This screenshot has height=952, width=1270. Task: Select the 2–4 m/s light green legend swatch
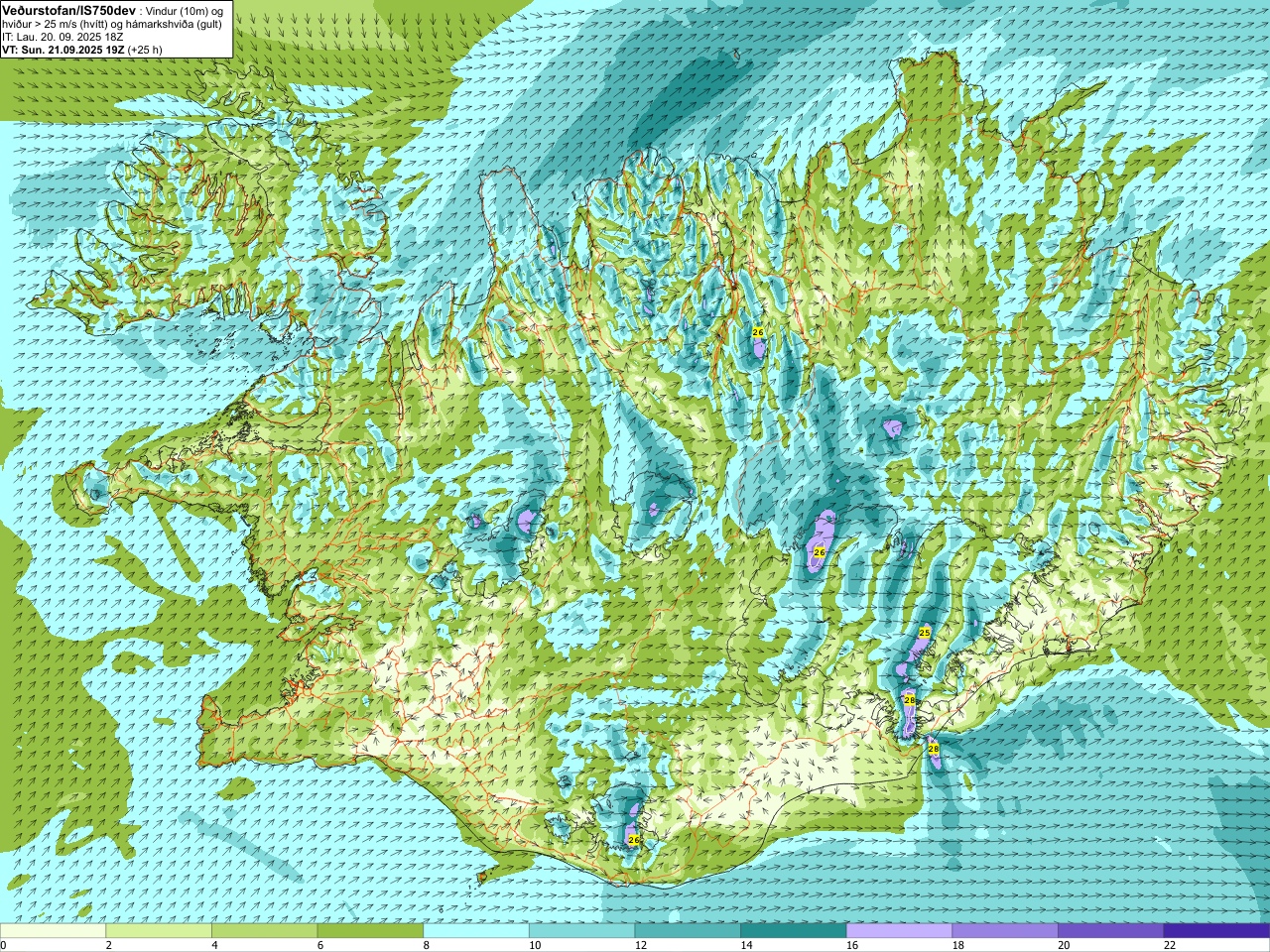[x=159, y=930]
